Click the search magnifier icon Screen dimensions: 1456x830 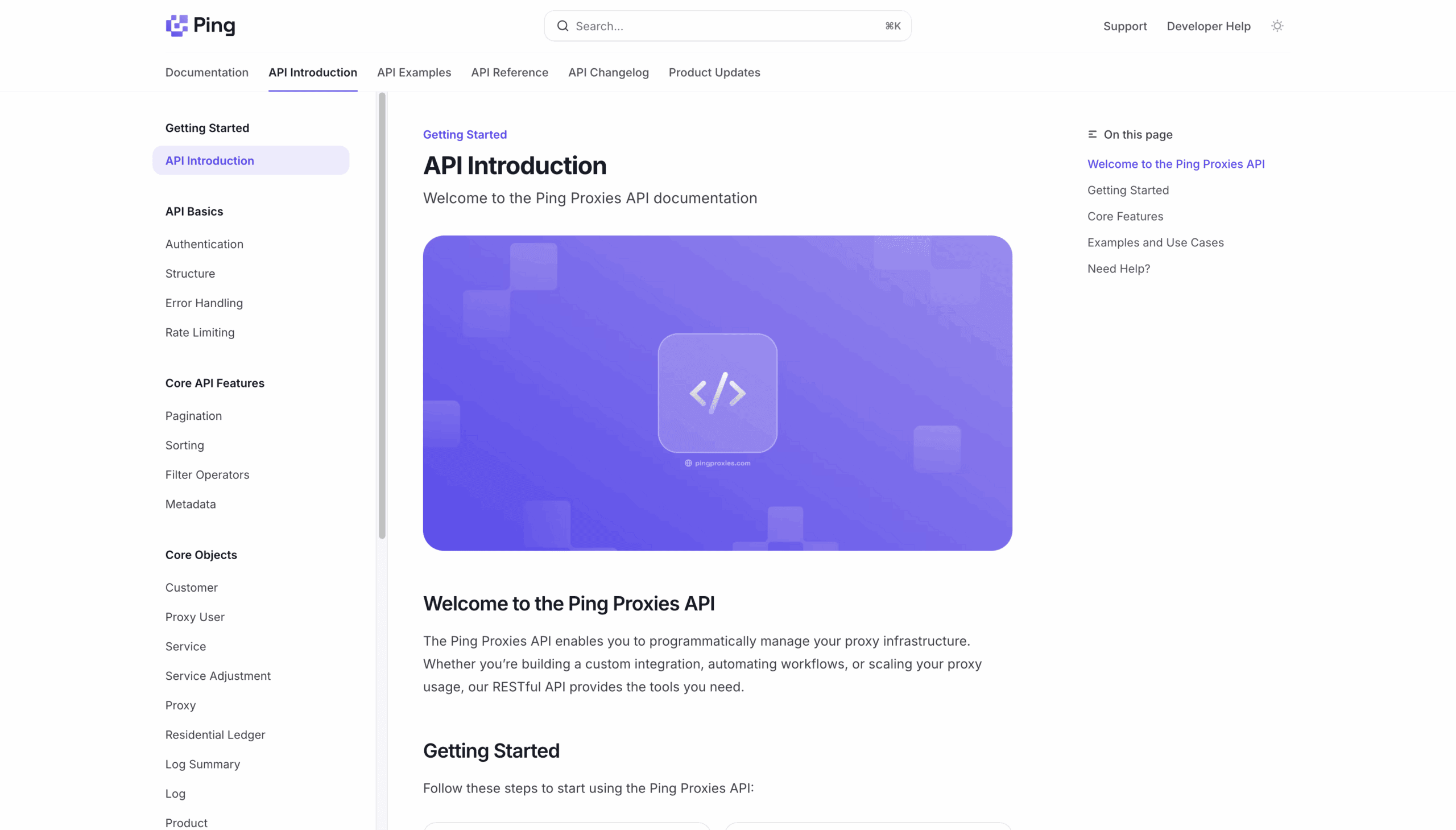coord(562,26)
